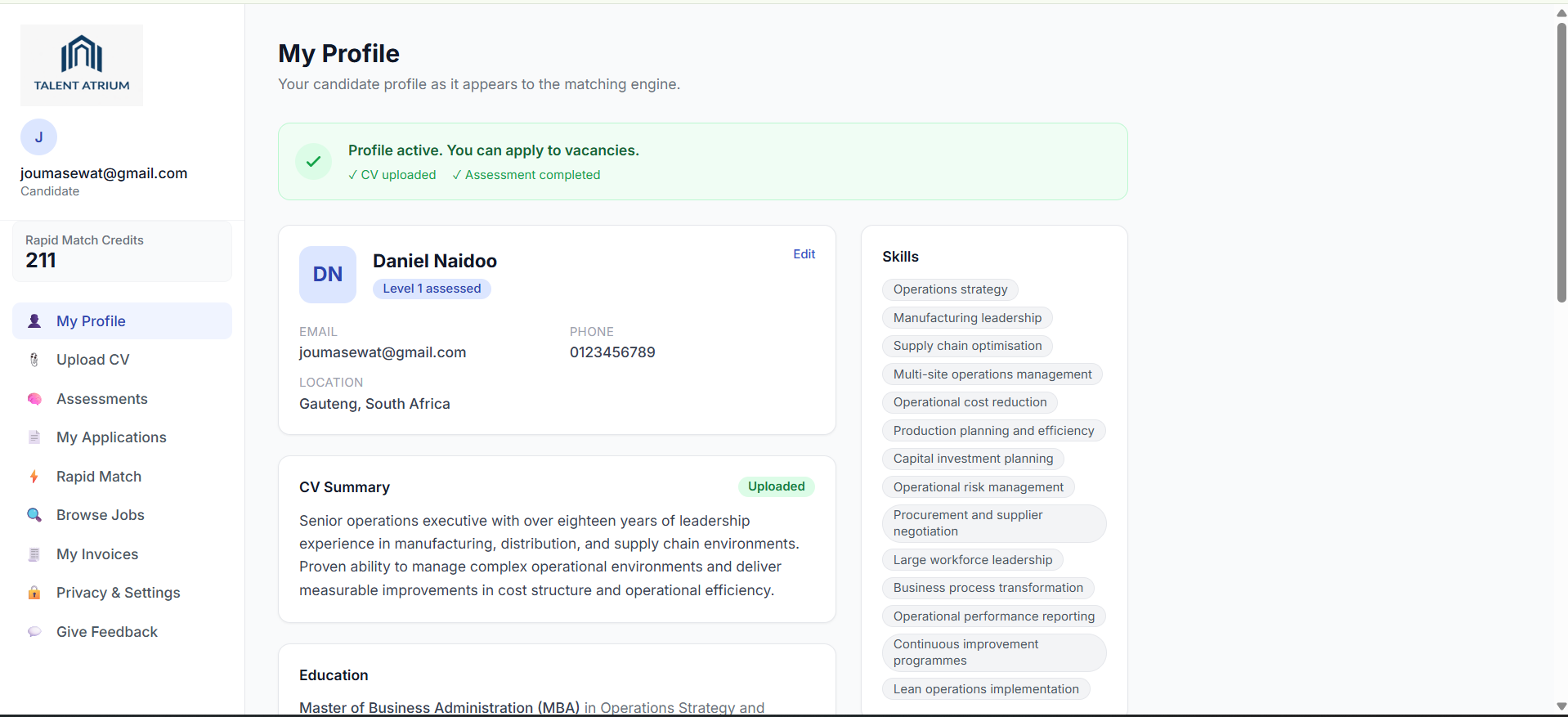Viewport: 1568px width, 717px height.
Task: Click the Rapid Match Credits card
Action: [122, 252]
